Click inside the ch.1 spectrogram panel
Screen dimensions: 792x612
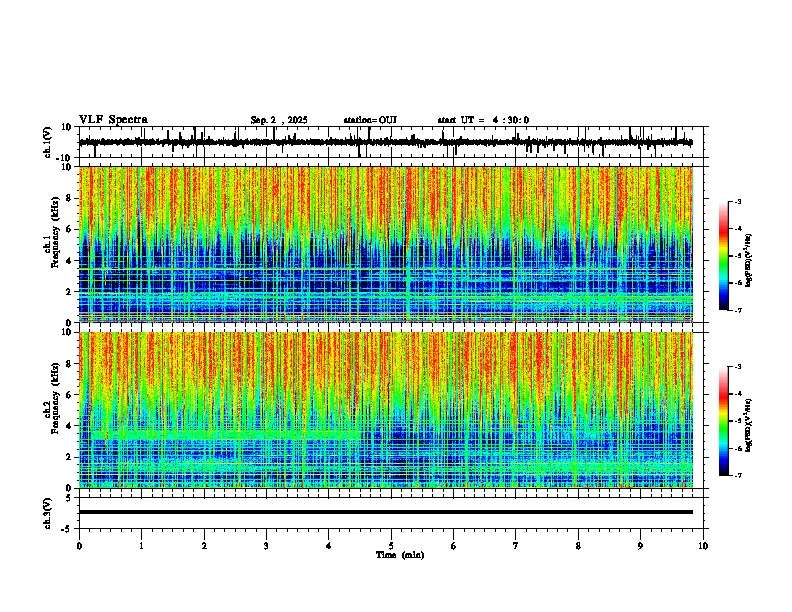(386, 244)
